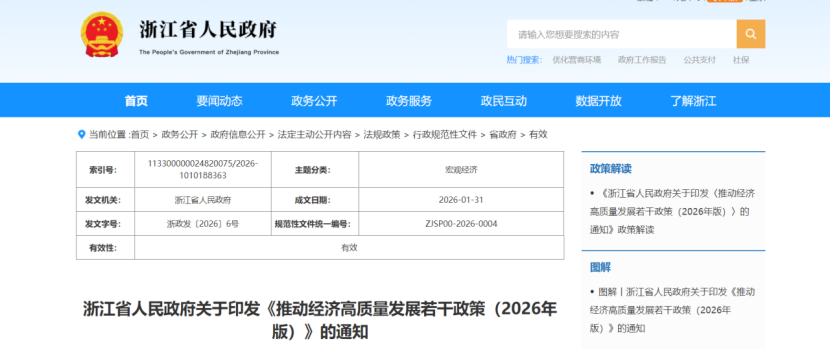Go to 政府信息公开 in the breadcrumb
This screenshot has height=364, width=830.
[x=238, y=134]
